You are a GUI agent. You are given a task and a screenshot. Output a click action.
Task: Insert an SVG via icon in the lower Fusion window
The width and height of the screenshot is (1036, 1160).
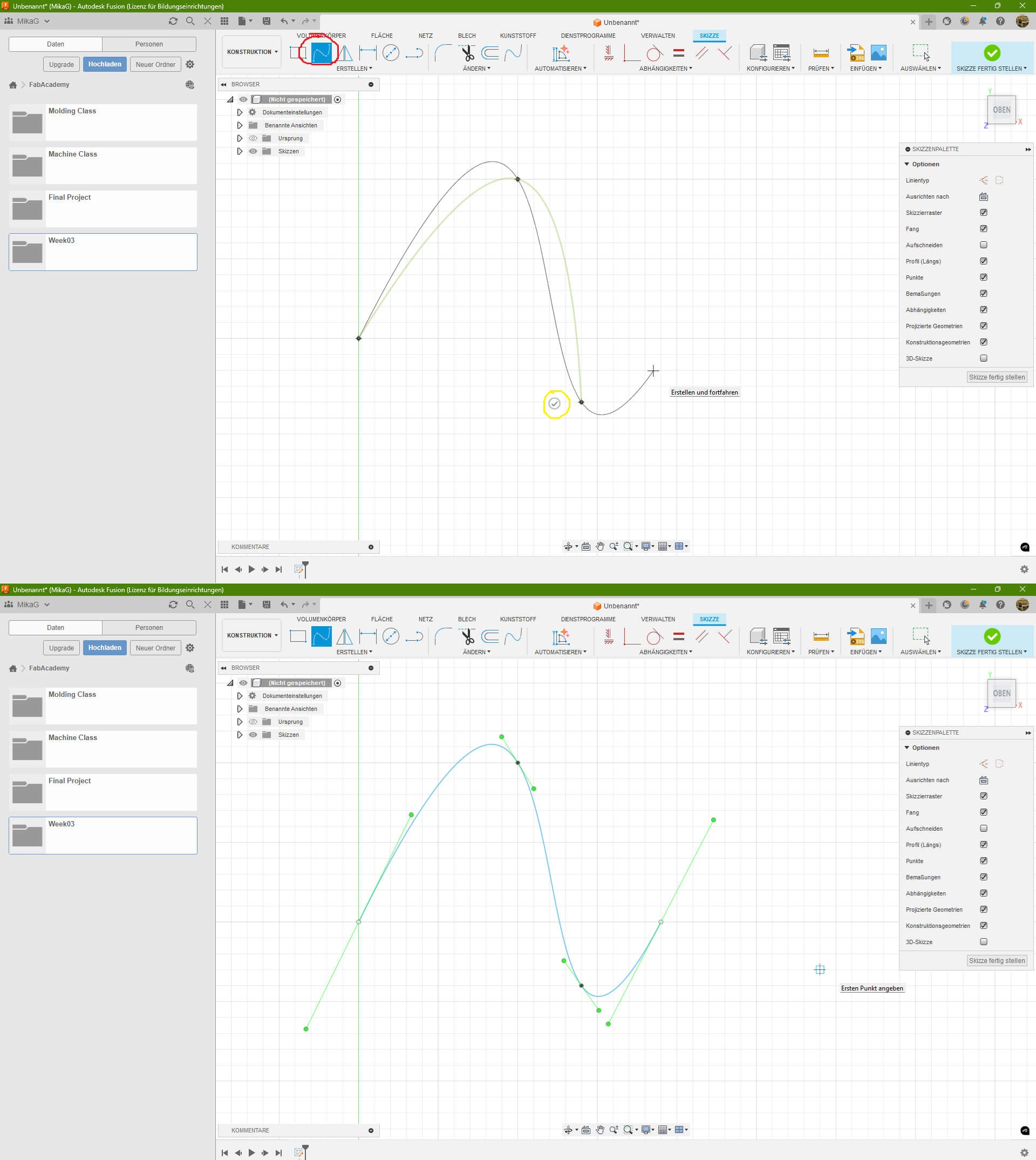pyautogui.click(x=856, y=636)
